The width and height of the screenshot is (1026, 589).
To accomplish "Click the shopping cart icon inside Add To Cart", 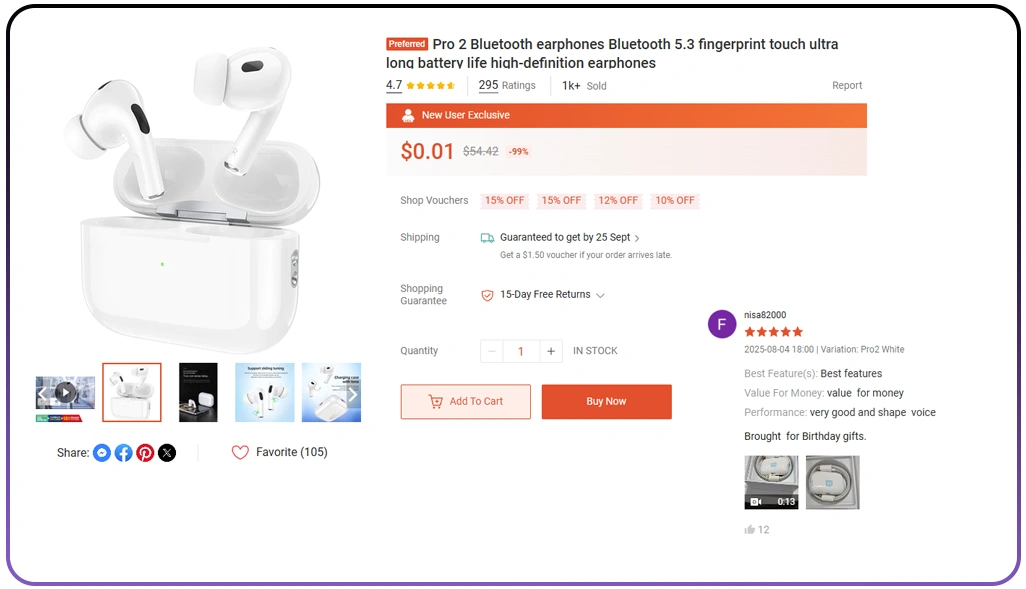I will coord(437,401).
